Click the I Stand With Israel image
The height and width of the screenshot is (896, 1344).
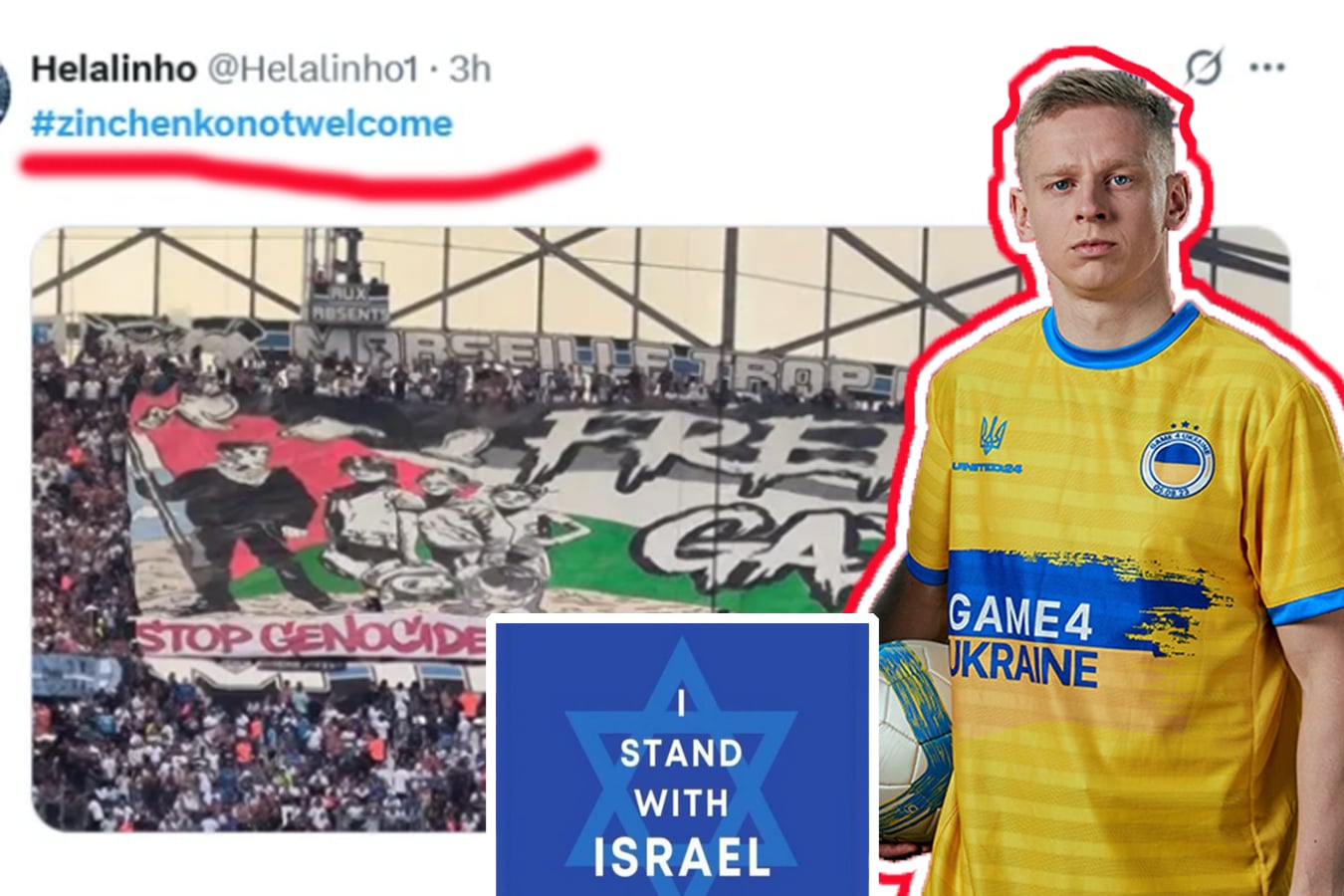(683, 757)
